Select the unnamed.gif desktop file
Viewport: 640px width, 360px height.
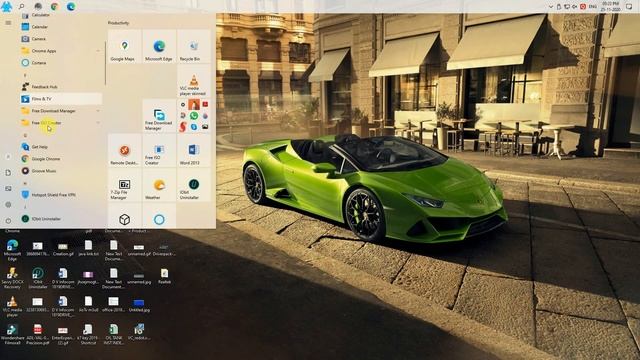click(139, 250)
